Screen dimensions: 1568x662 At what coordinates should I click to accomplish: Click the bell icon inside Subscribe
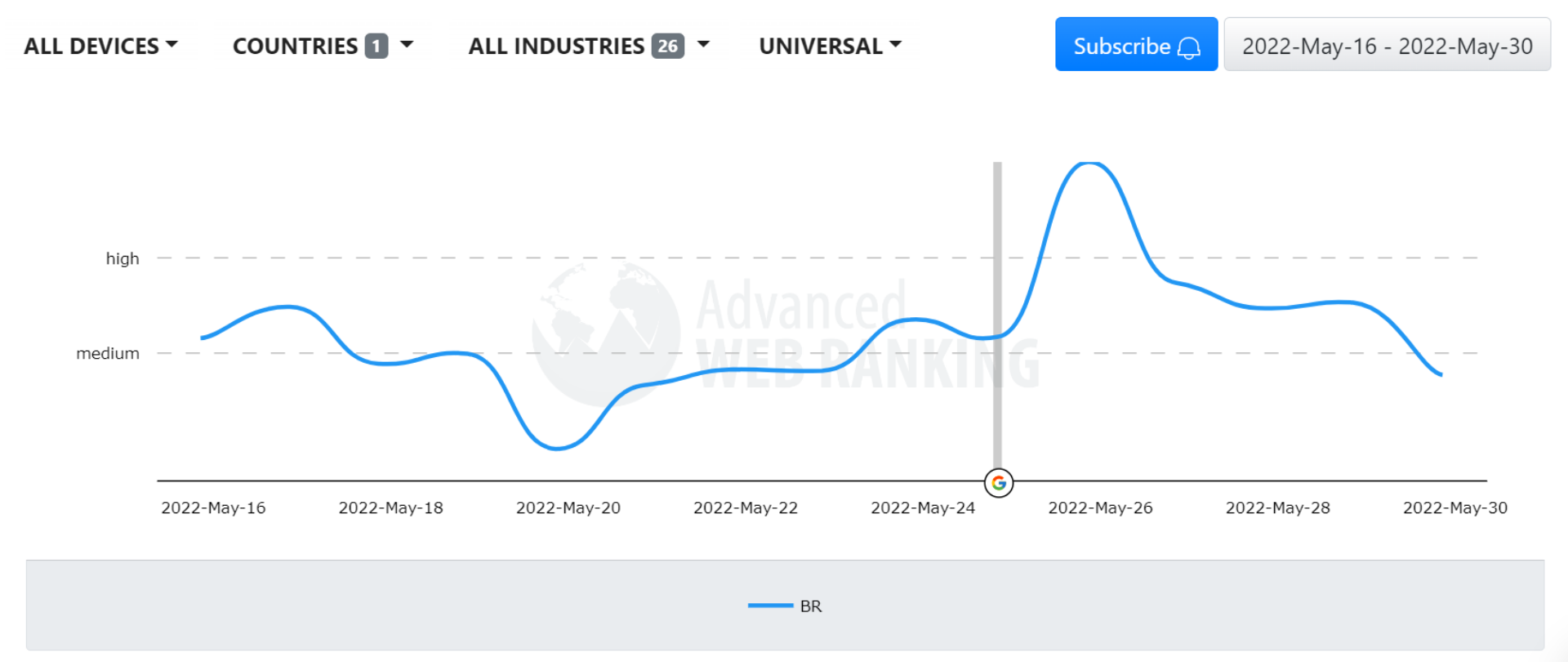[x=1189, y=47]
